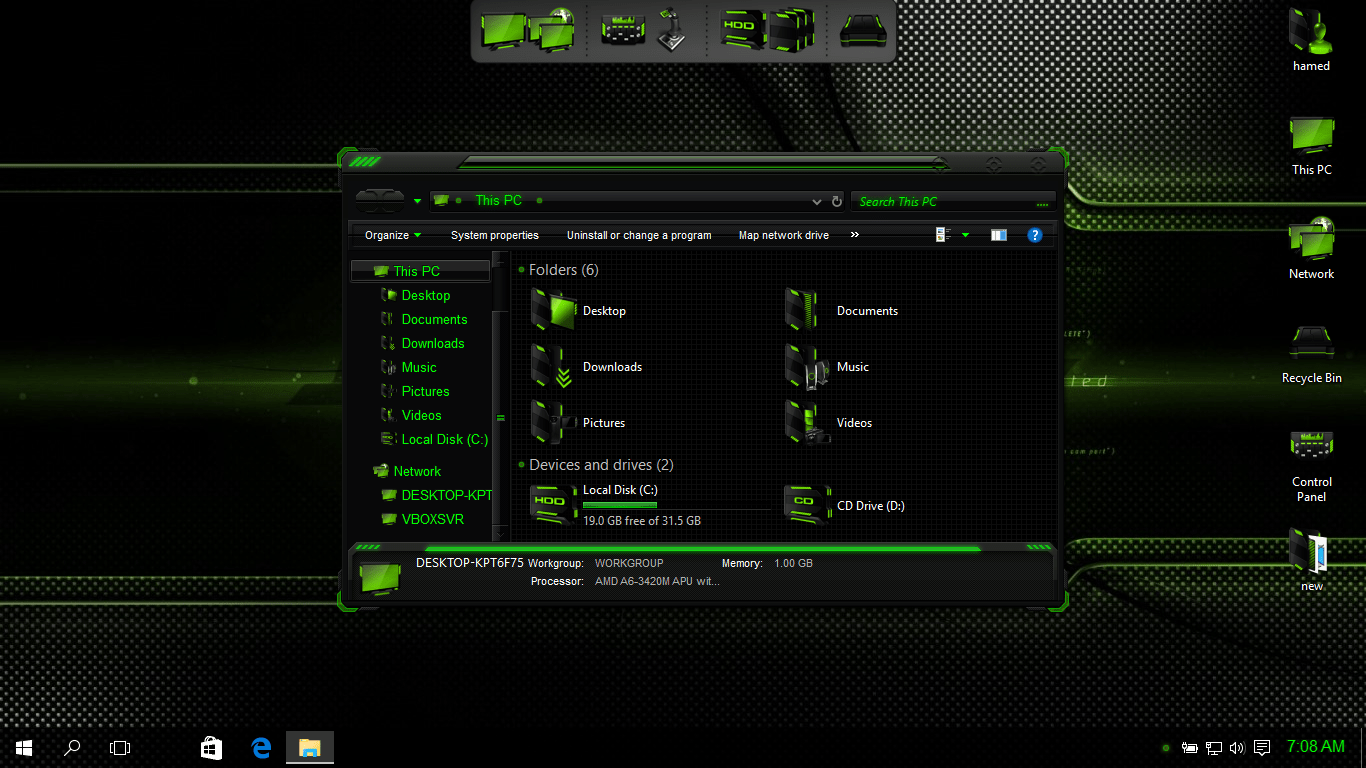Open the HDD icon in the top dock

tap(741, 30)
